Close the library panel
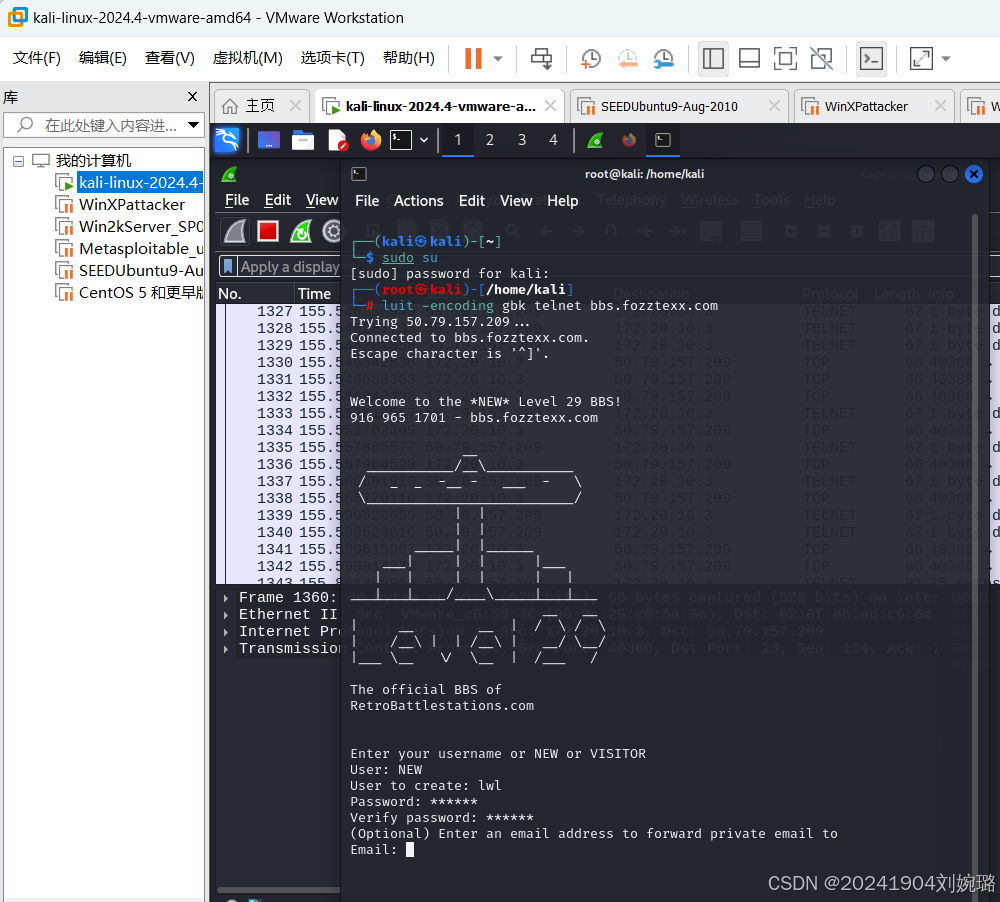1000x902 pixels. click(x=193, y=96)
